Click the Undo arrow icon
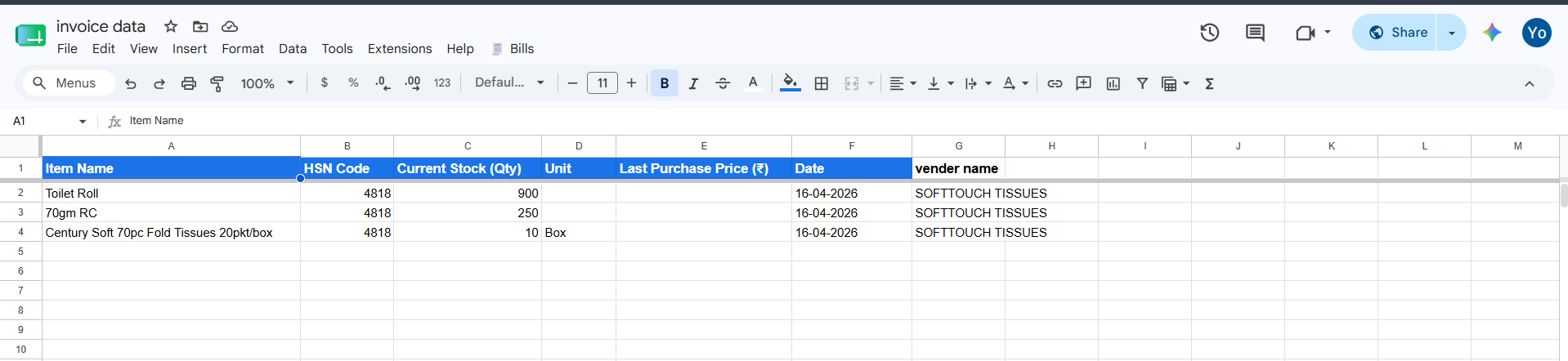 pos(131,83)
